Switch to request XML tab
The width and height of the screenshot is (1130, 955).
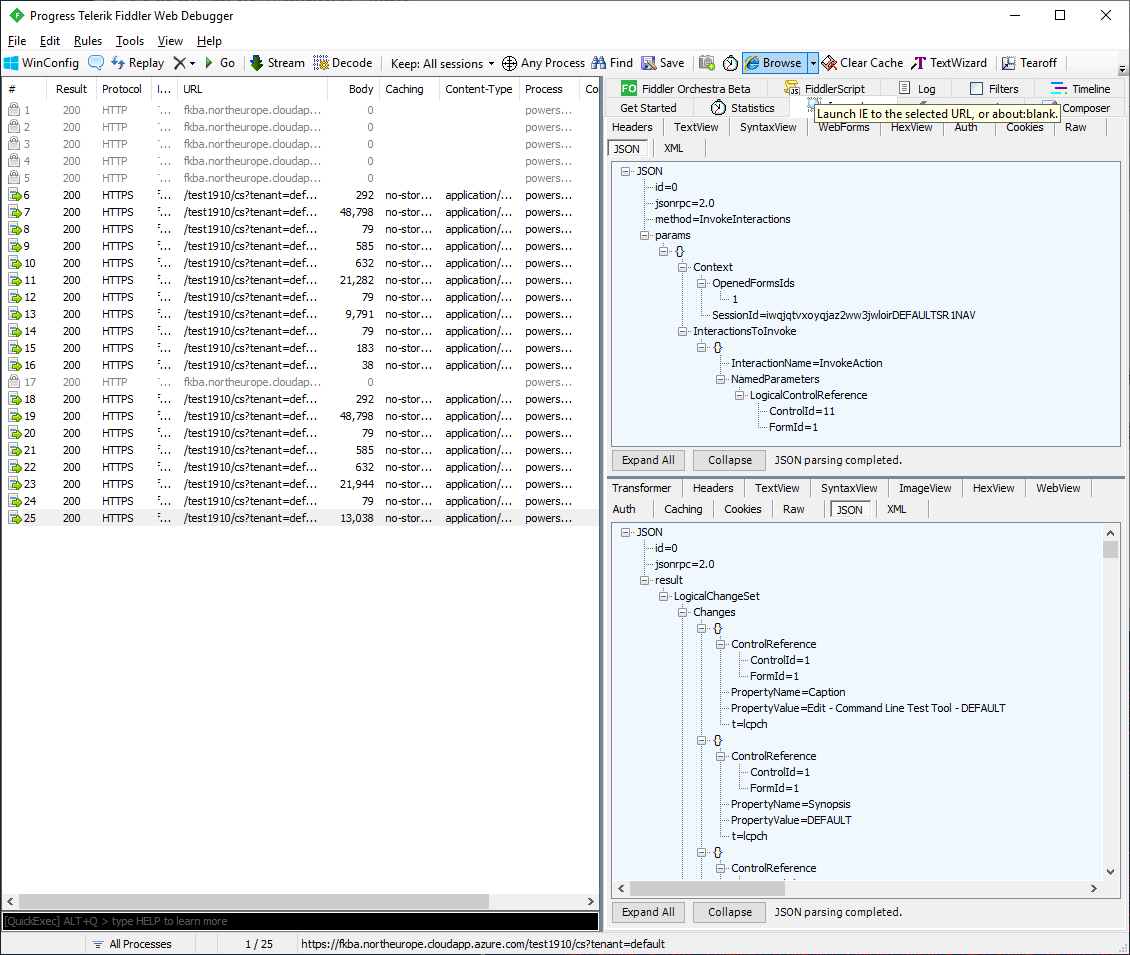(x=673, y=148)
